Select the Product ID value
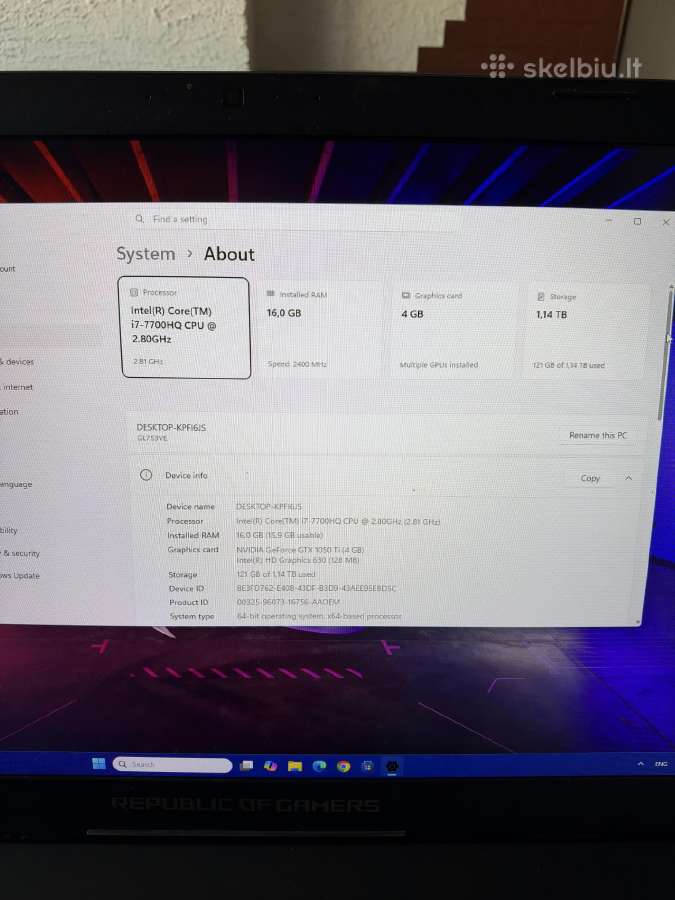 288,602
